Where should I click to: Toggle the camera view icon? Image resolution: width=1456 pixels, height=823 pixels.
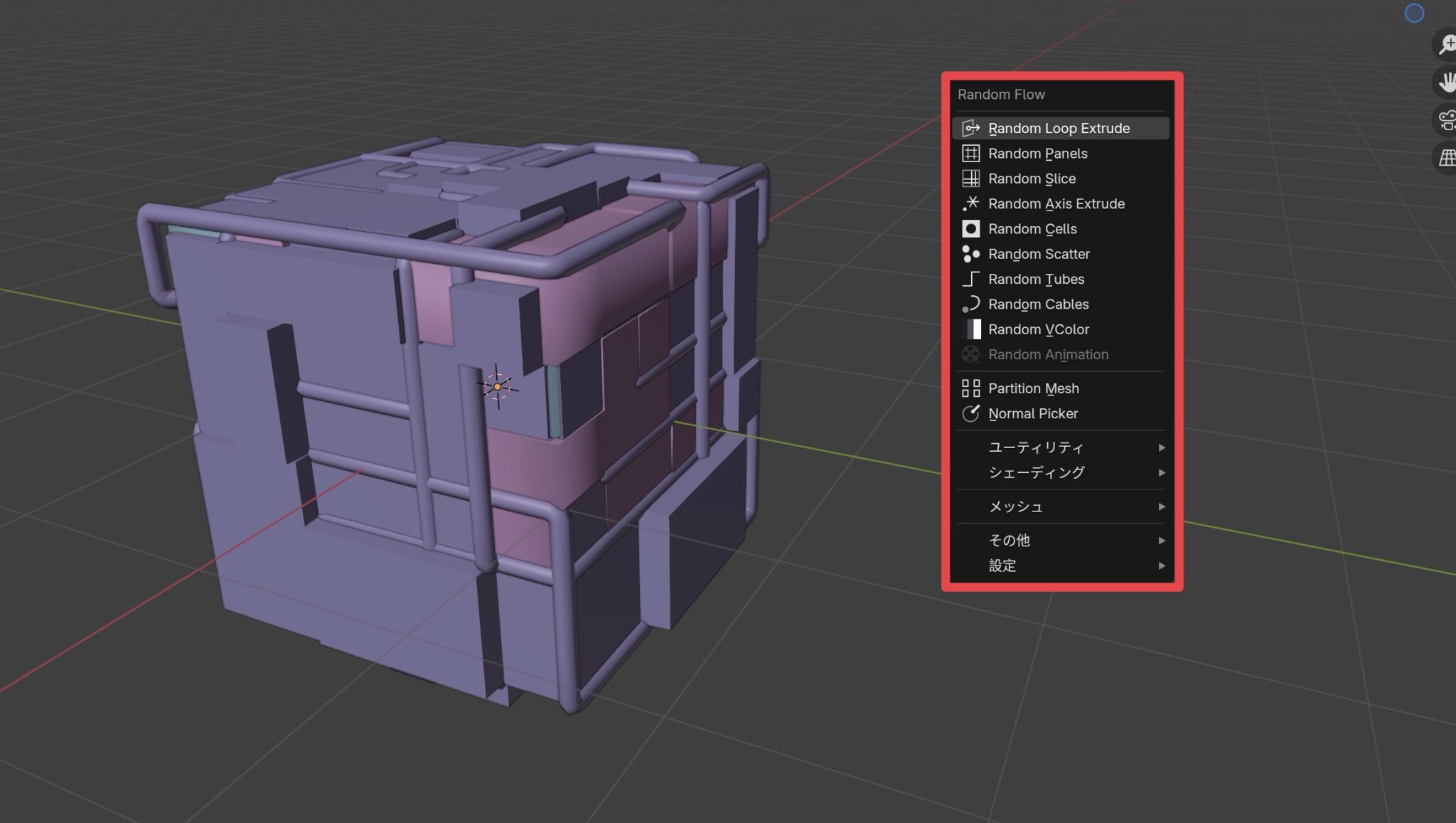click(1446, 120)
